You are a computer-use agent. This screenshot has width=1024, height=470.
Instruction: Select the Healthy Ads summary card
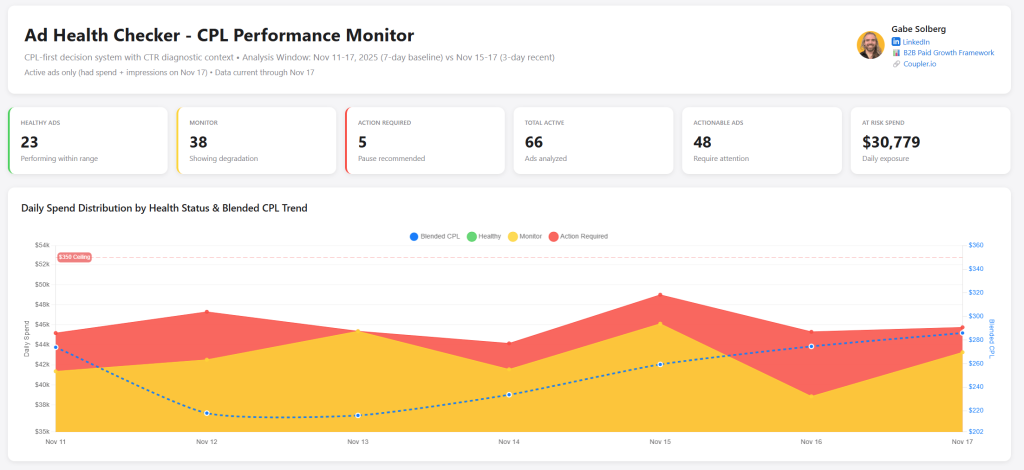[88, 141]
